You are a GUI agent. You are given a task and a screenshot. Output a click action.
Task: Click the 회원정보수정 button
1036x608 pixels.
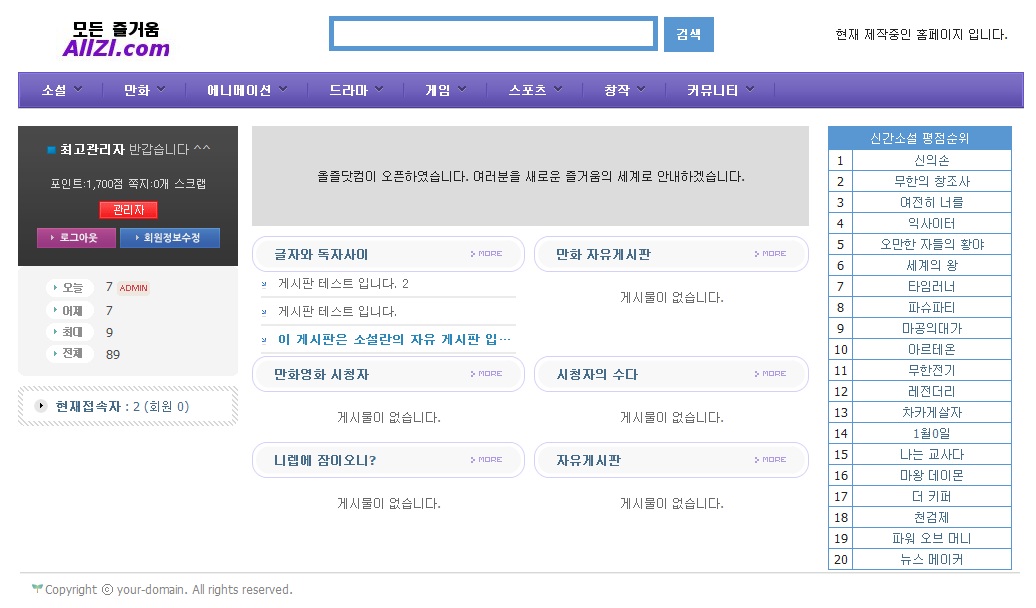tap(169, 238)
